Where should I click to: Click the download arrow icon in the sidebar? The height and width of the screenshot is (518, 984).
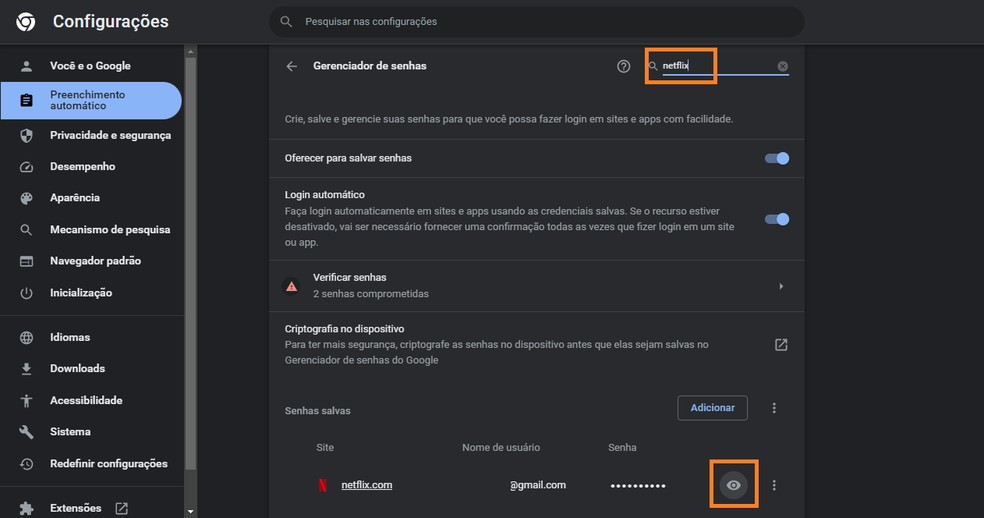pyautogui.click(x=26, y=369)
